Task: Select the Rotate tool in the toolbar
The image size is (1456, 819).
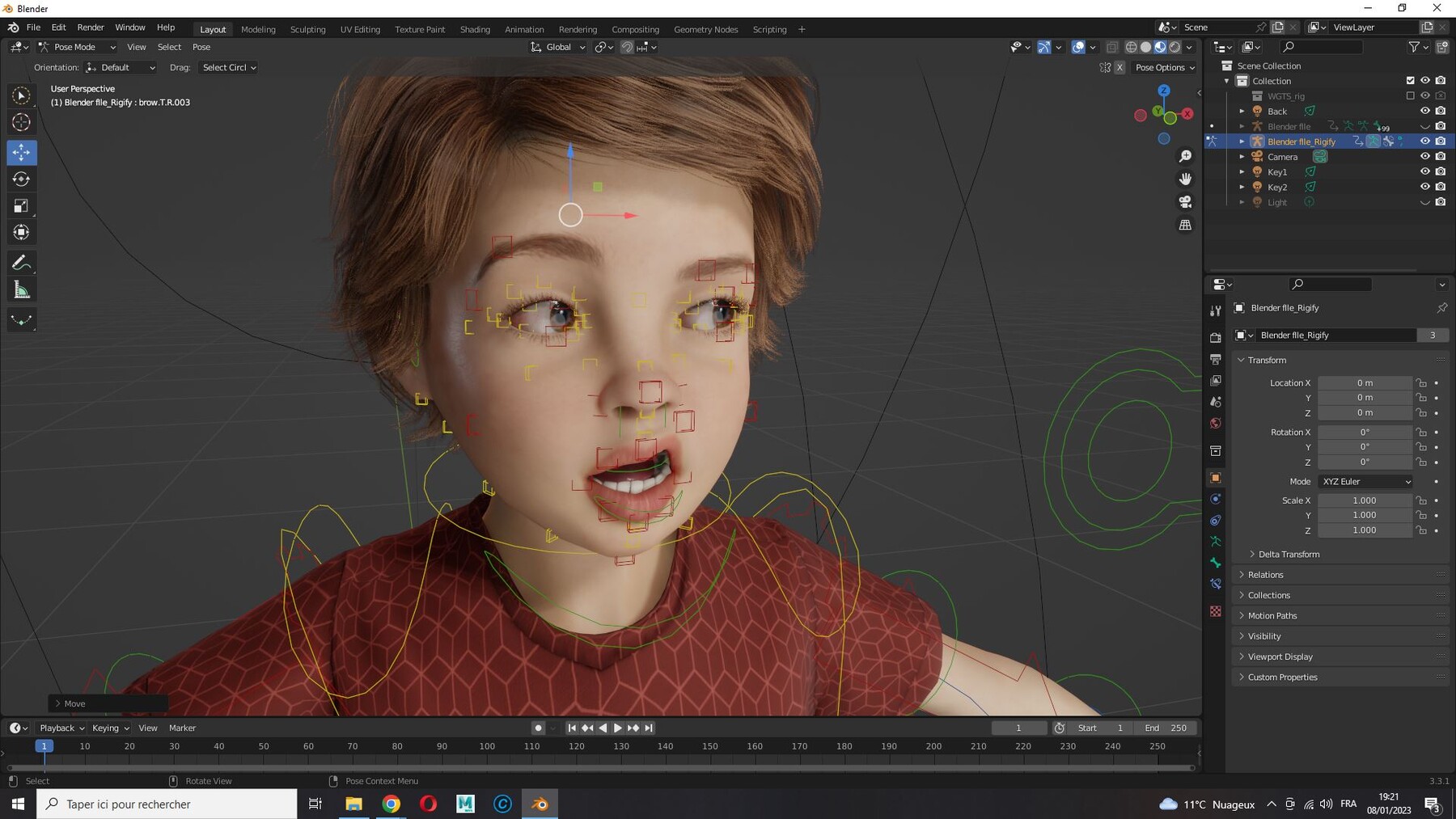Action: (x=21, y=179)
